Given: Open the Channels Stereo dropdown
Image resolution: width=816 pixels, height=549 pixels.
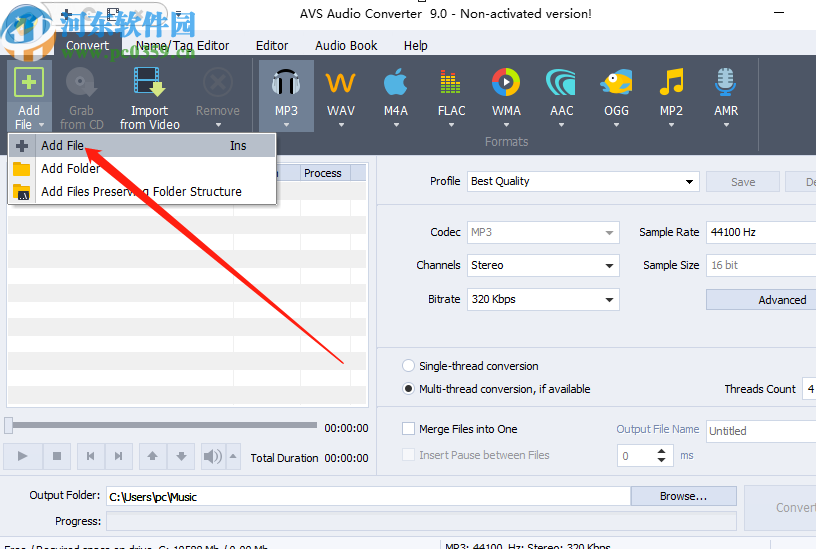Looking at the screenshot, I should [543, 265].
